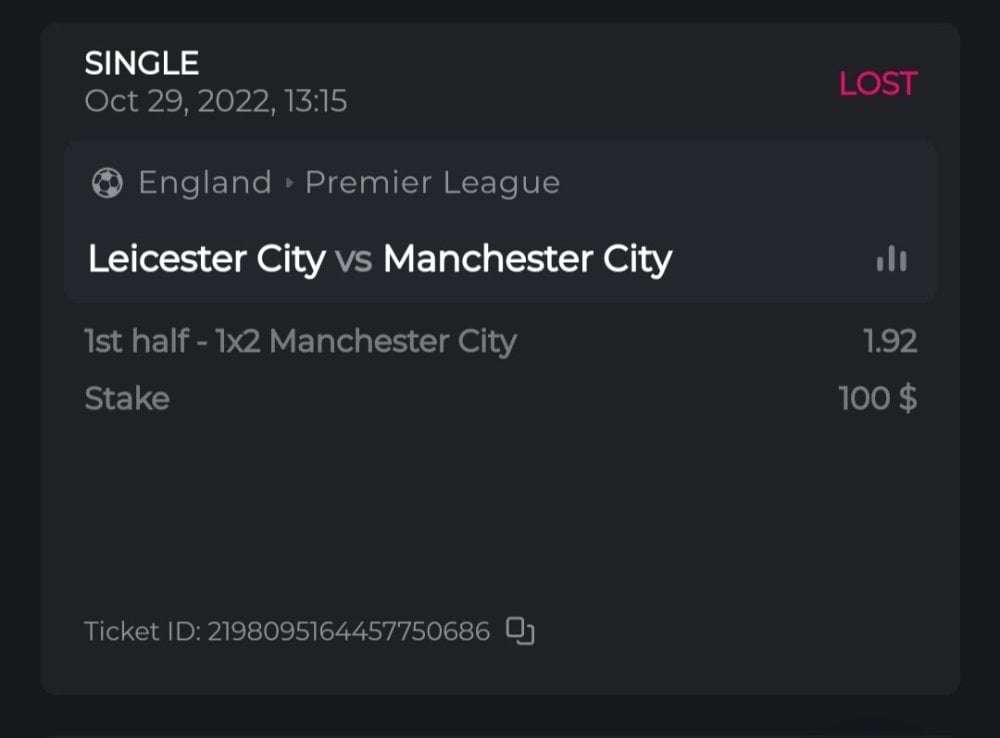Image resolution: width=1000 pixels, height=738 pixels.
Task: Click the 1.92 odds value
Action: click(x=890, y=342)
